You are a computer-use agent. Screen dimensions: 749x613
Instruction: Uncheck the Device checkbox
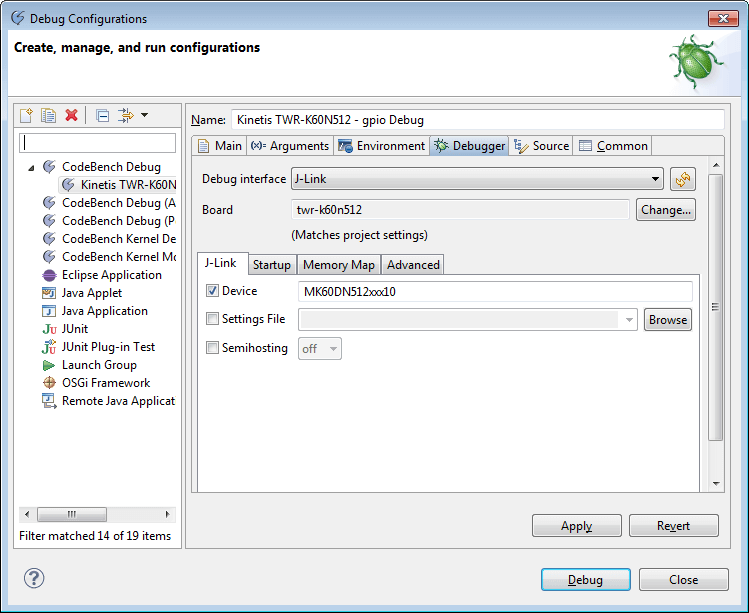tap(212, 291)
